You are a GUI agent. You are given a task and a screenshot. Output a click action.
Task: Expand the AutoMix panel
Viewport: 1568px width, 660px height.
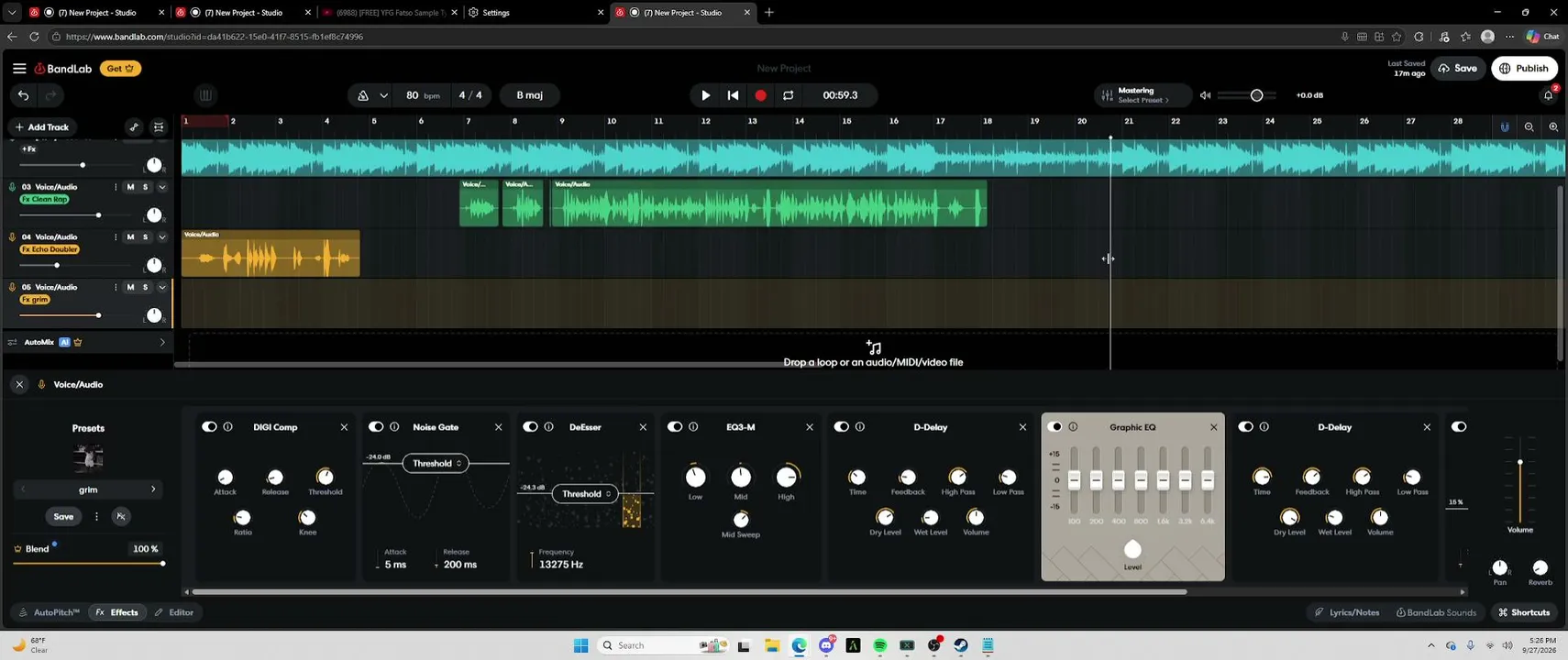coord(162,343)
